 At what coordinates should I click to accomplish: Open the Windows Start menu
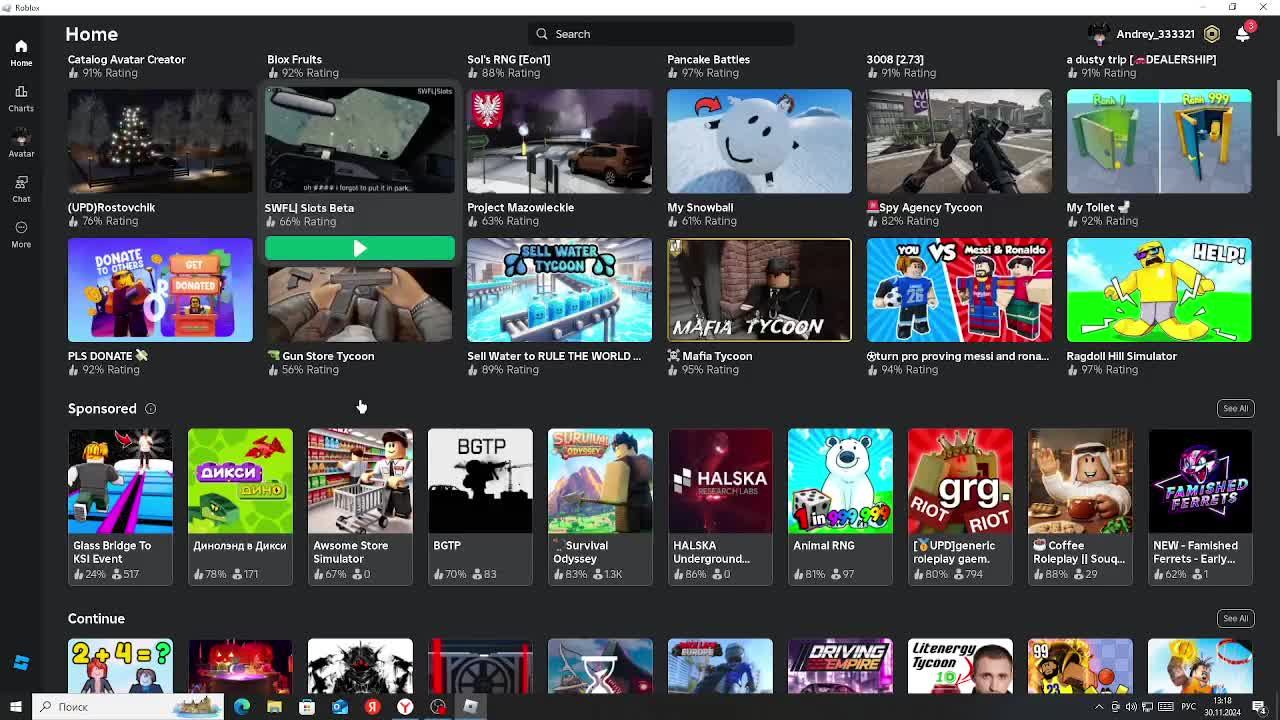tap(15, 707)
